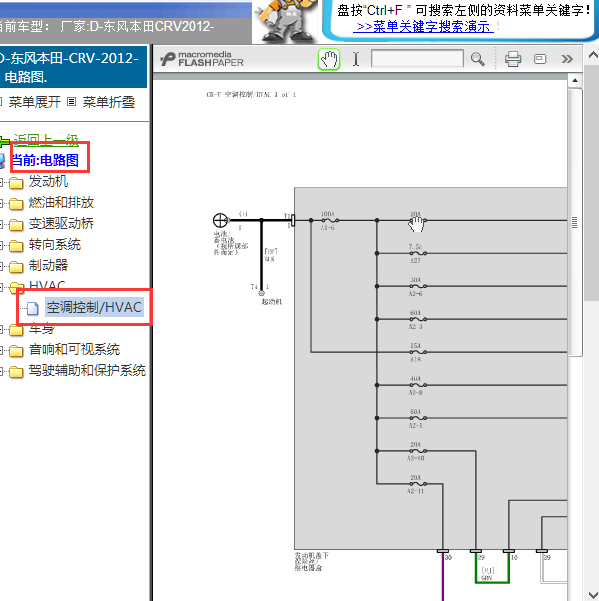Click the Macromedia FlashPaper logo
The width and height of the screenshot is (599, 601).
point(202,59)
